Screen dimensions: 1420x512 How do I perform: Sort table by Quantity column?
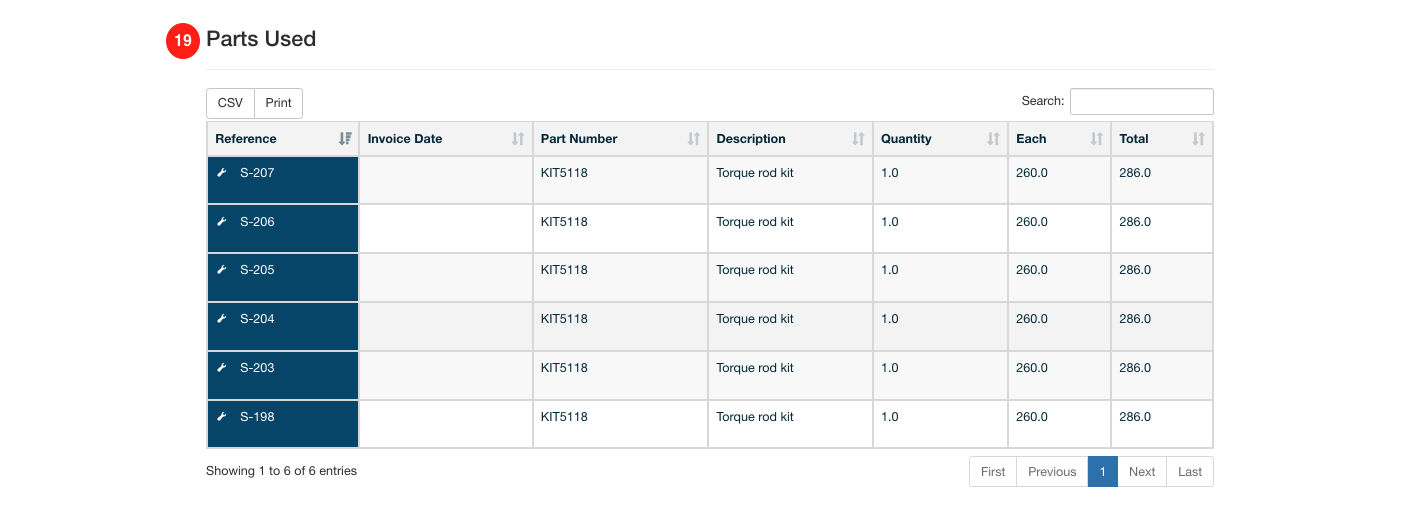940,139
